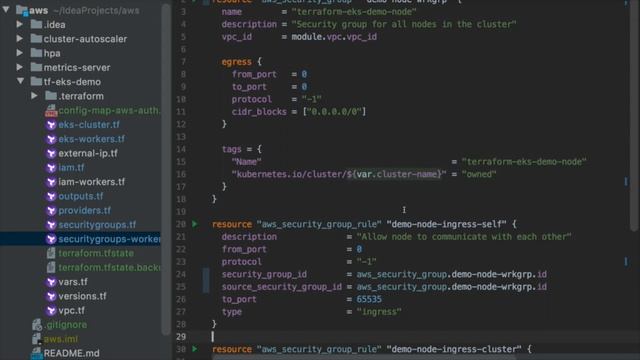
Task: Expand the .idea folder arrow
Action: click(x=20, y=24)
